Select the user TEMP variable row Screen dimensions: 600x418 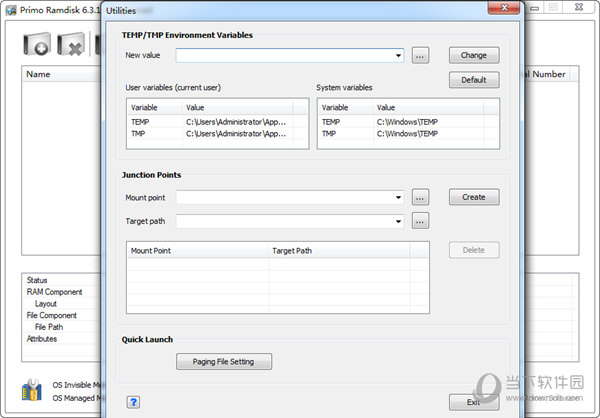pyautogui.click(x=217, y=122)
